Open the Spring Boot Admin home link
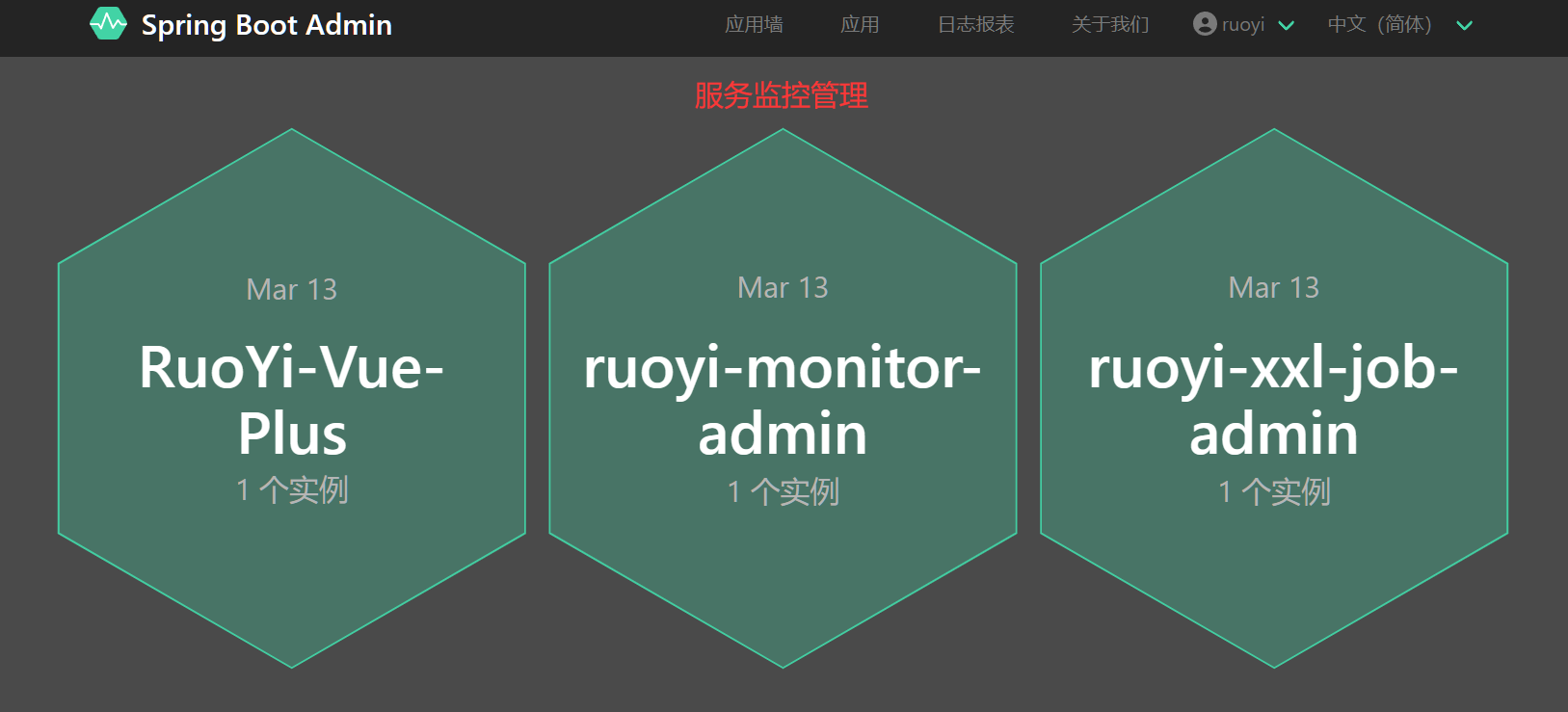The image size is (1568, 712). (241, 25)
